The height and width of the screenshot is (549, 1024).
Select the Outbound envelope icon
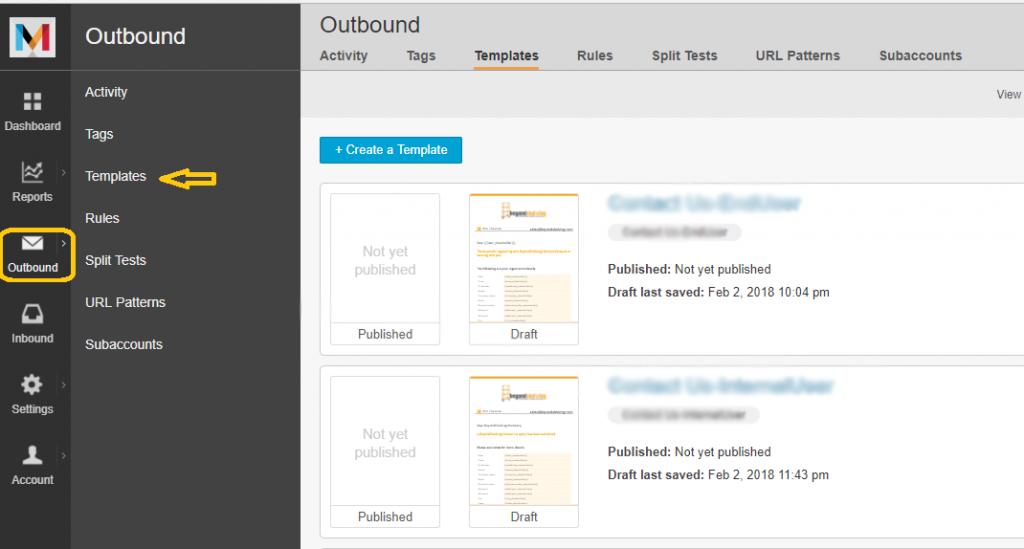(x=33, y=244)
